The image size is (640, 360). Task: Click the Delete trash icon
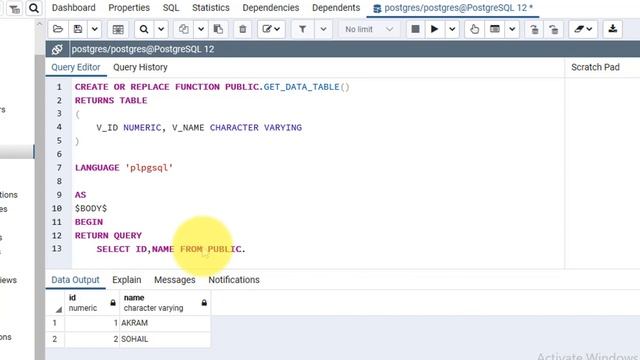pos(242,29)
